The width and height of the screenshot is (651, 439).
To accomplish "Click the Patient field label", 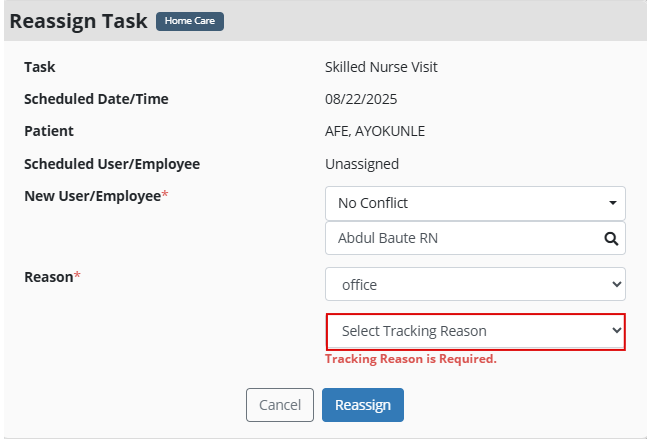I will (49, 131).
